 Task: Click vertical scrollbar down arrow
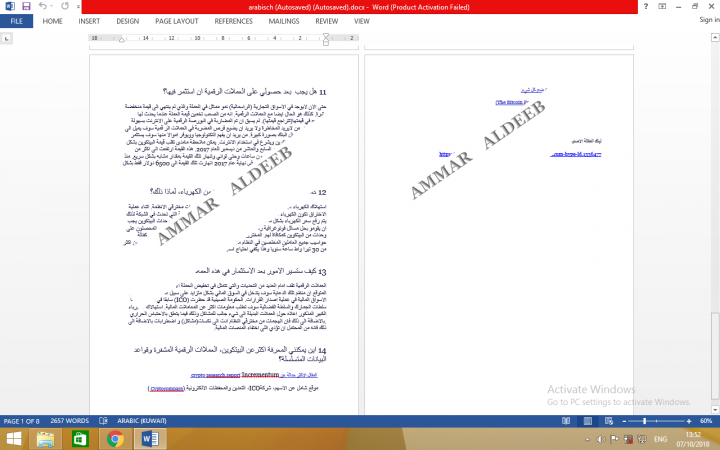(x=715, y=409)
